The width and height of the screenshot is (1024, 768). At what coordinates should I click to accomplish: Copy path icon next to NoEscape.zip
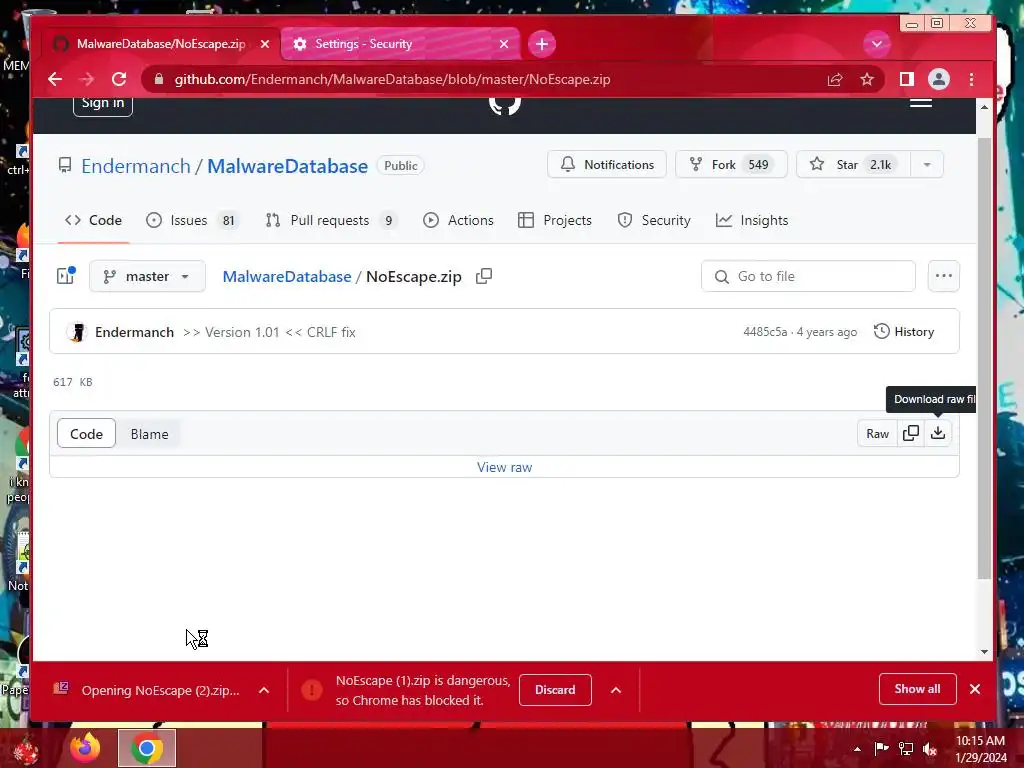[x=484, y=276]
